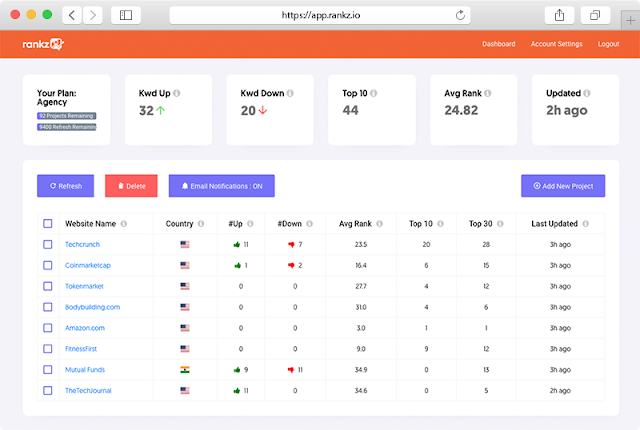
Task: Click India flag in Mutual Funds row
Action: 185,370
